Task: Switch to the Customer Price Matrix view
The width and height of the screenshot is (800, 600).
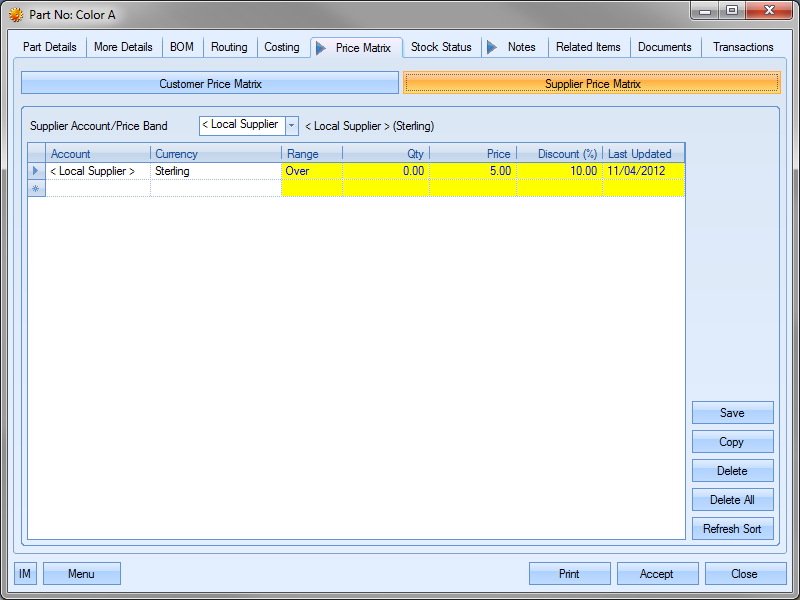Action: [x=210, y=84]
